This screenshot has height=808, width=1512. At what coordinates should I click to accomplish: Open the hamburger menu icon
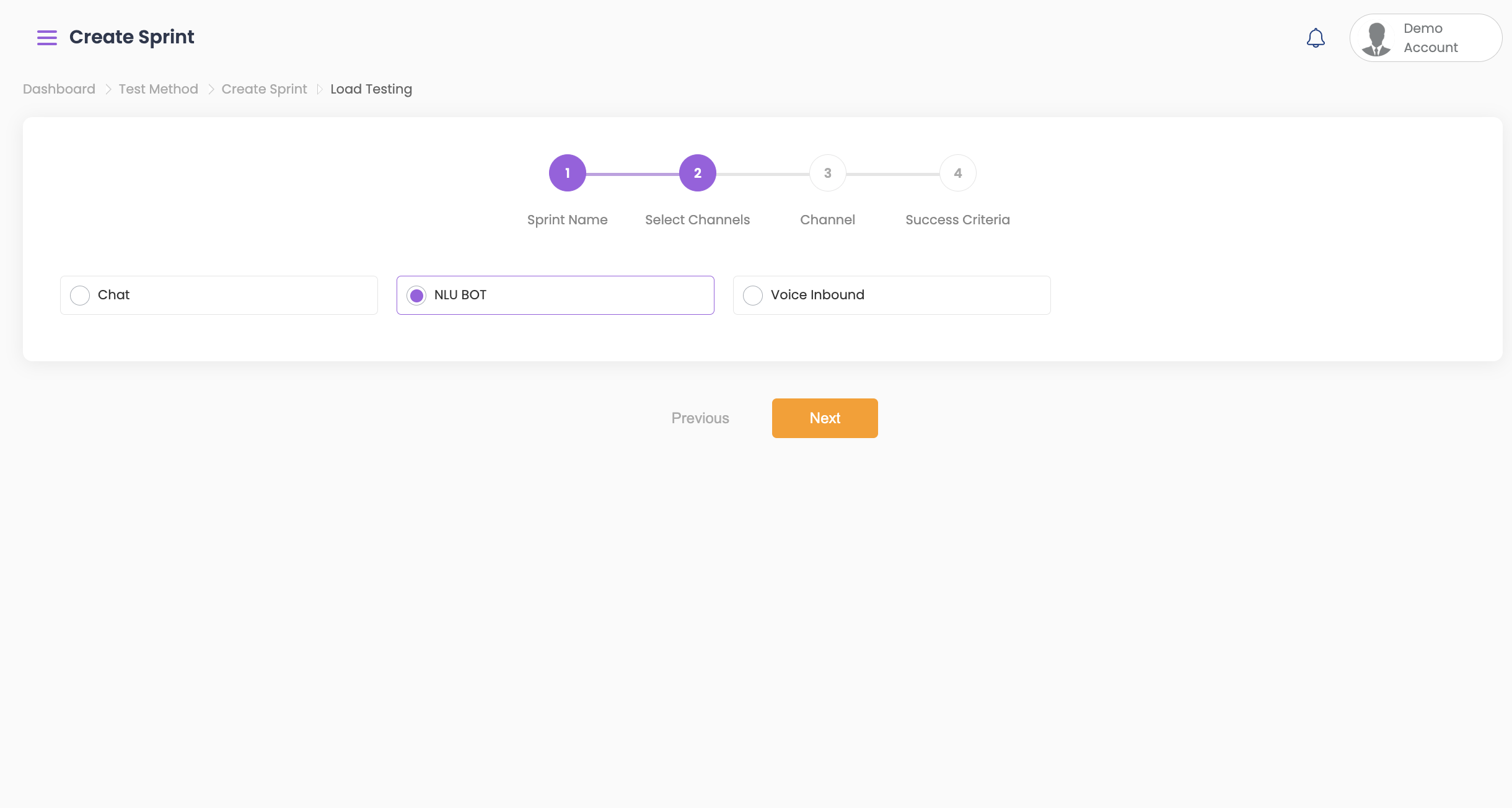click(46, 38)
